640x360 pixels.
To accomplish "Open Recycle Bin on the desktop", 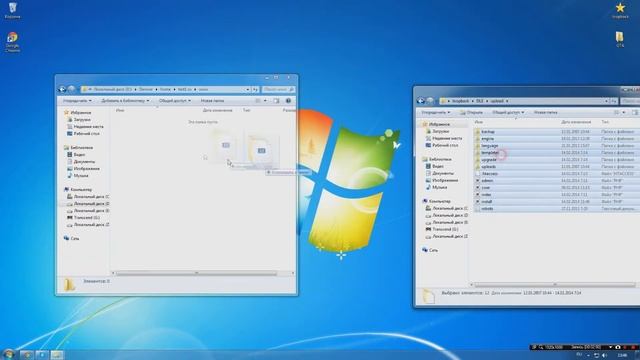I will tap(12, 10).
